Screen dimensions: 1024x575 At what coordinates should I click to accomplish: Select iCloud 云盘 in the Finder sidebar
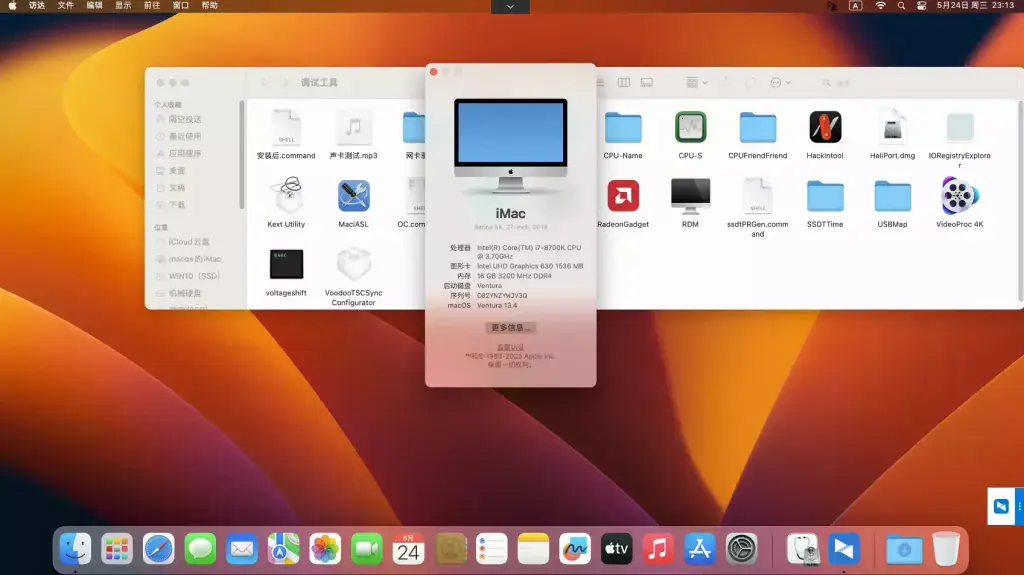point(189,241)
